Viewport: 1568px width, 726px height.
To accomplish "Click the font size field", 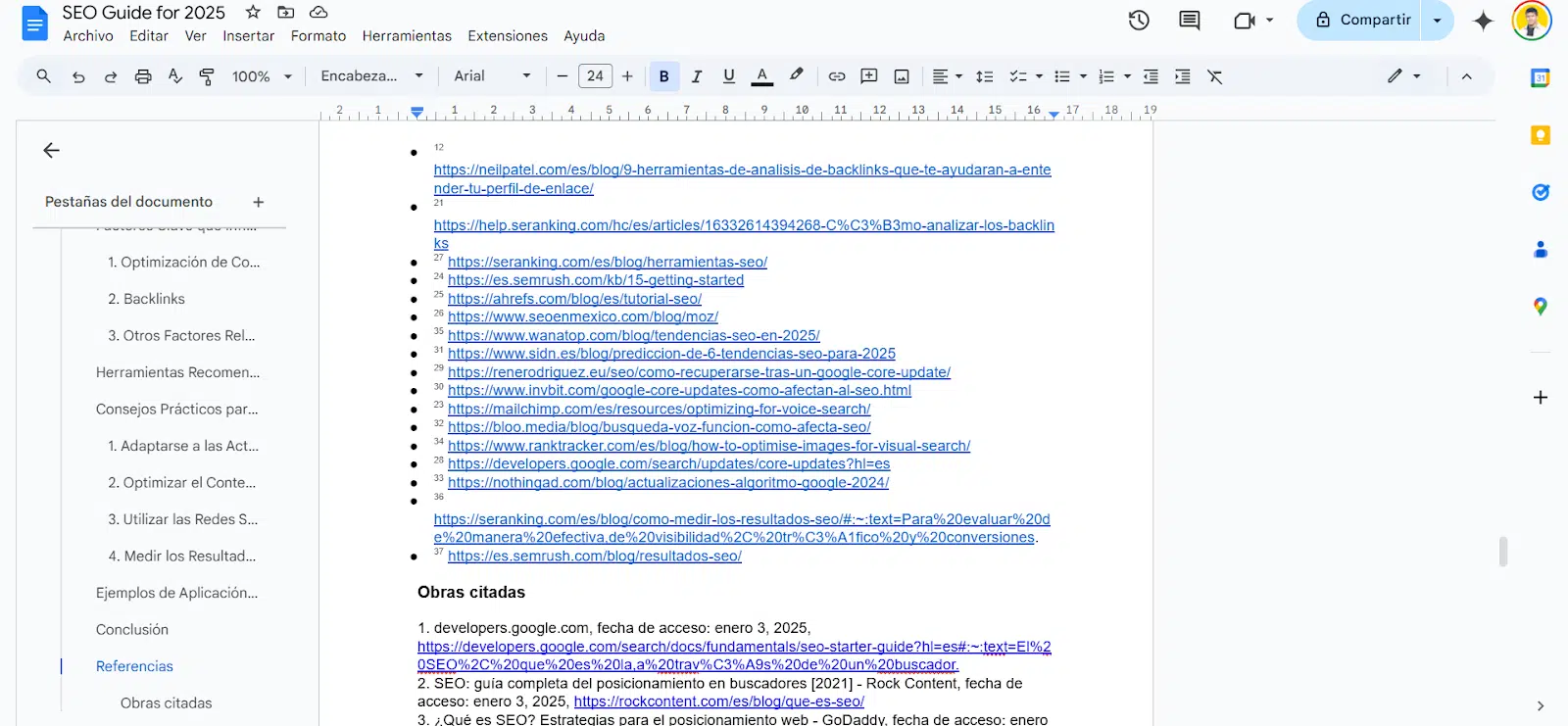I will point(595,76).
